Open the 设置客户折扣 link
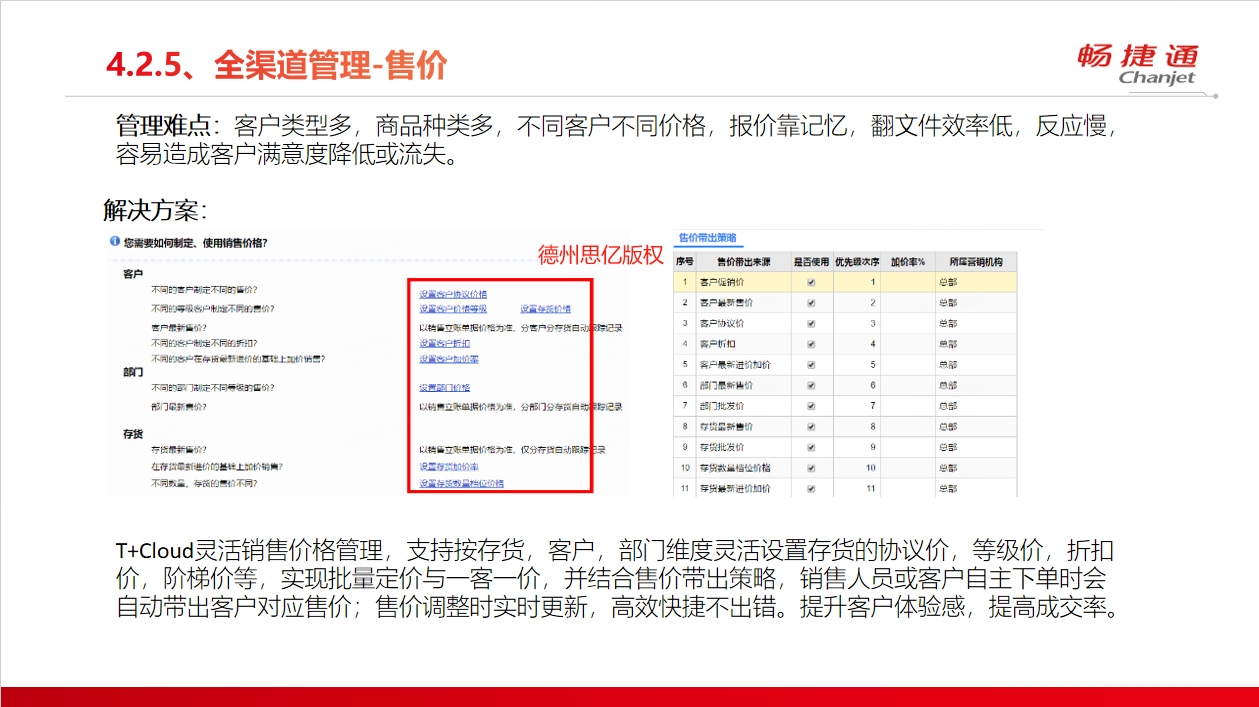The width and height of the screenshot is (1259, 707). tap(444, 343)
